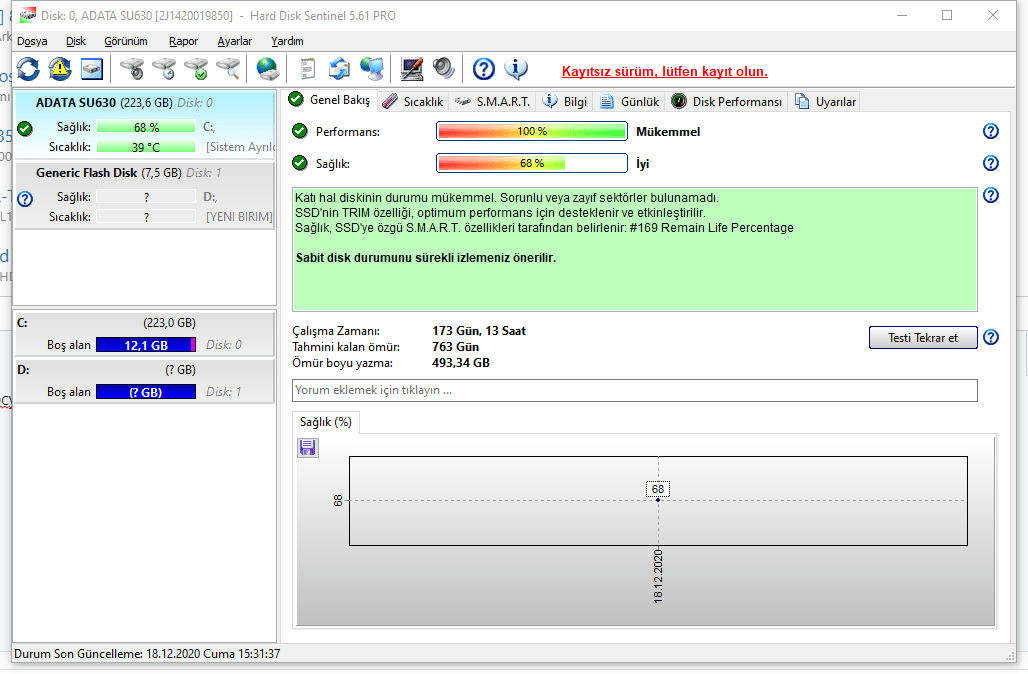Click the blue refresh arrows toolbar icon
This screenshot has height=674, width=1028.
coord(28,69)
